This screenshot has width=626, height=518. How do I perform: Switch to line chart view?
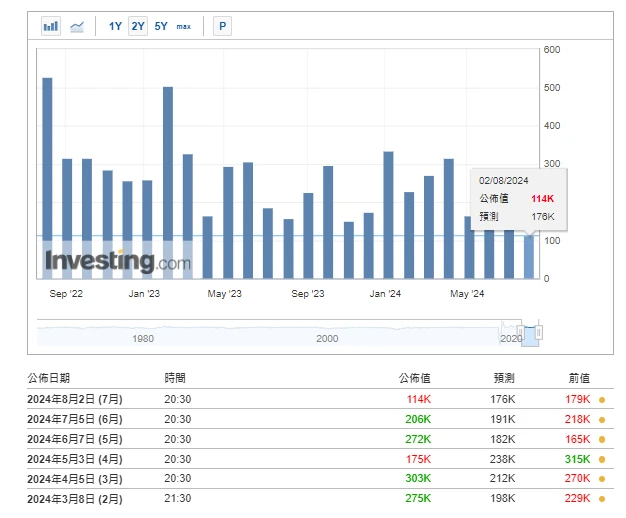pos(78,26)
